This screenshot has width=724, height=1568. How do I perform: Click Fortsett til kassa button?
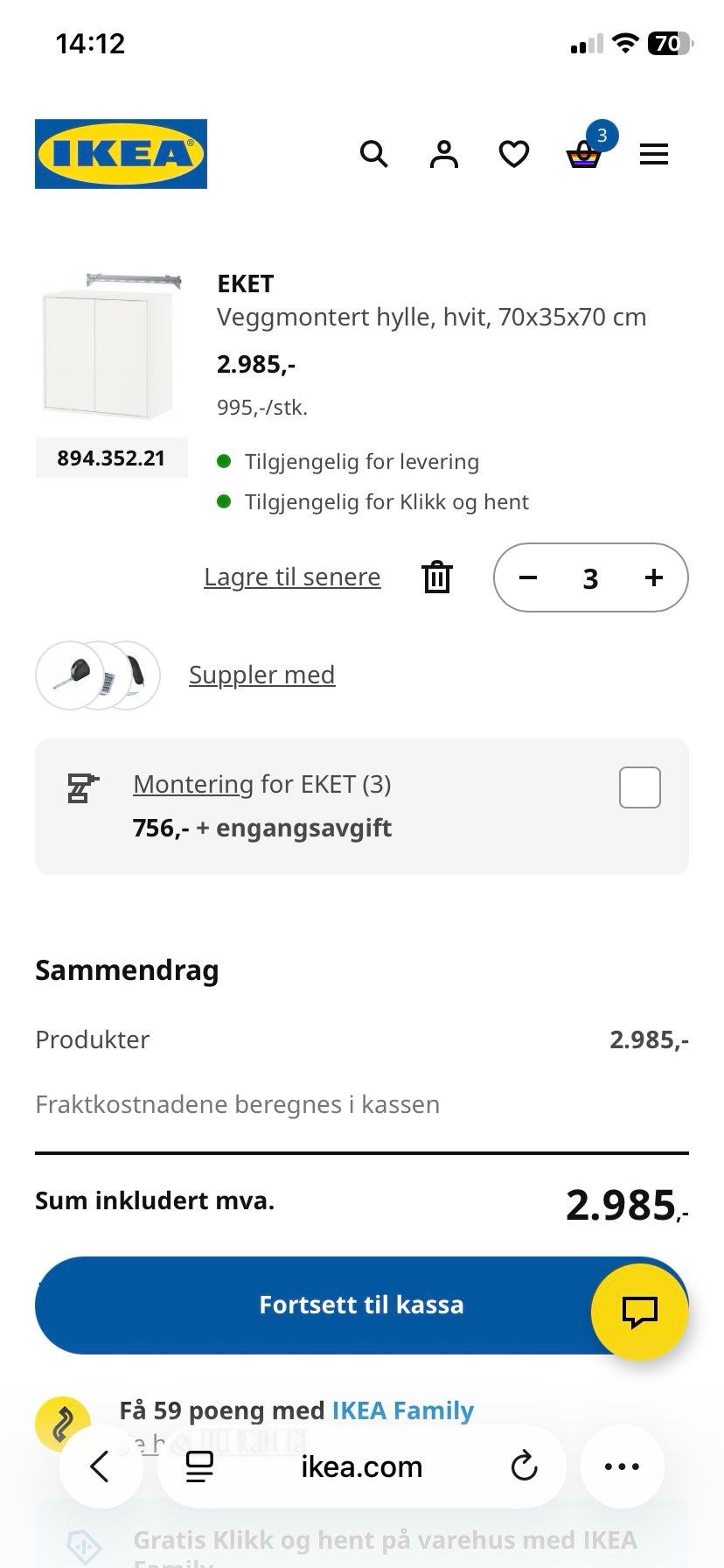[x=362, y=1305]
